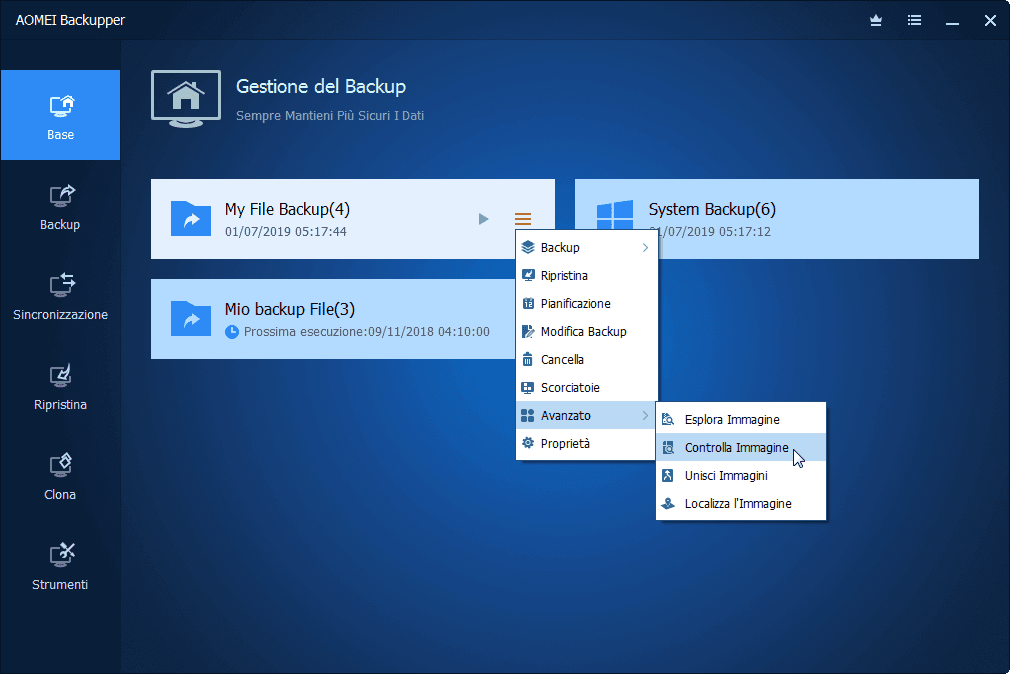Click the AOMEI Backupper title text
1010x674 pixels.
(x=70, y=21)
